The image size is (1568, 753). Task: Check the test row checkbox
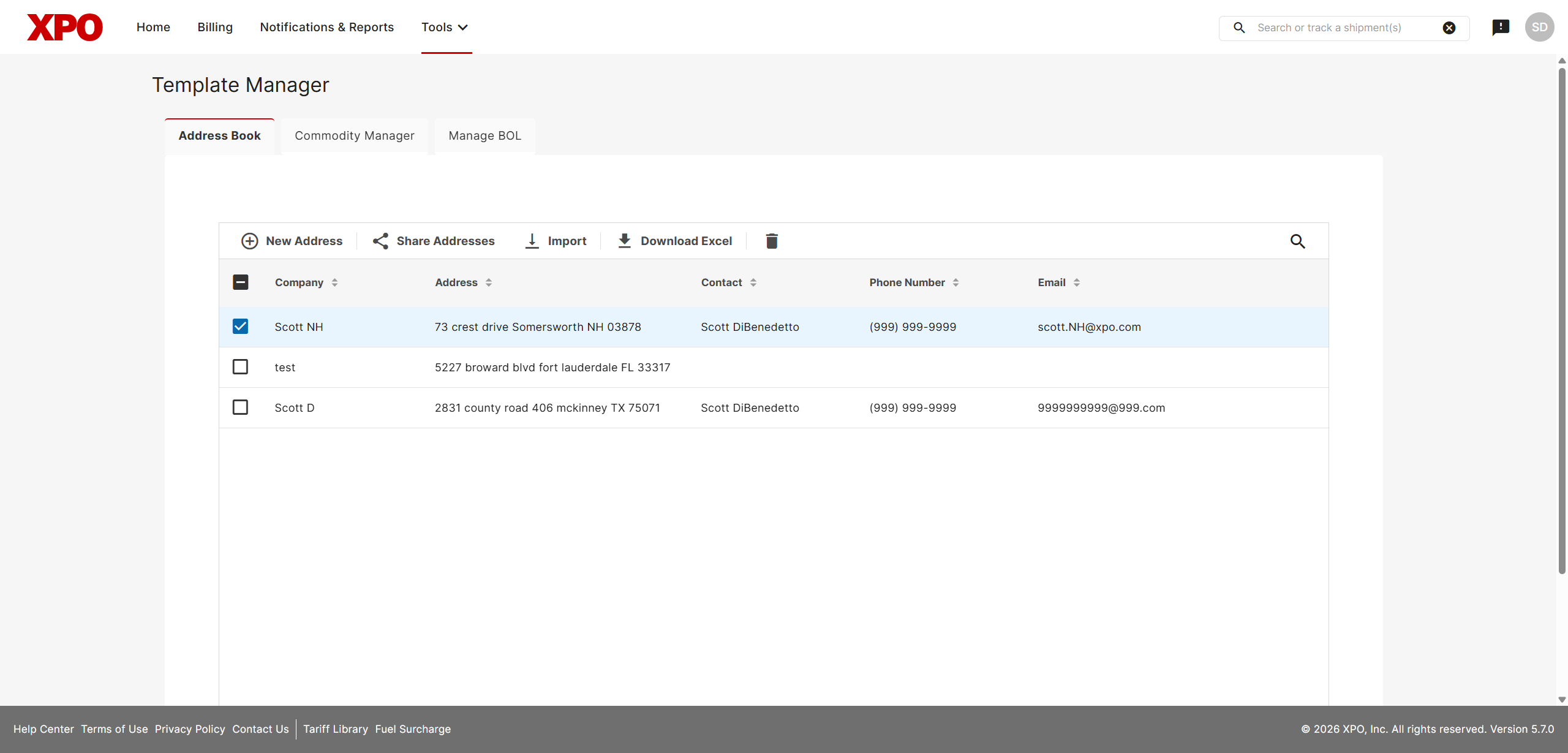(x=240, y=367)
